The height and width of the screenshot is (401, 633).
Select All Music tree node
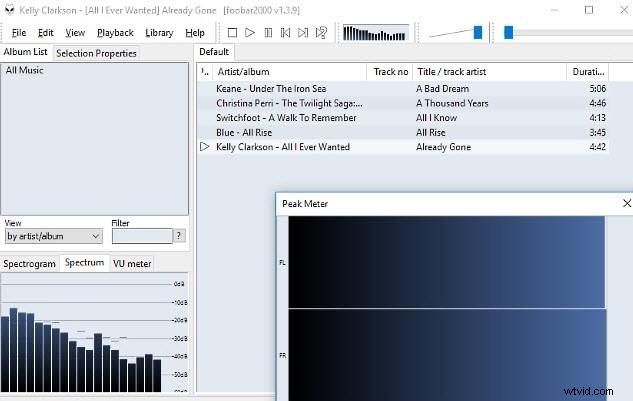click(x=25, y=70)
